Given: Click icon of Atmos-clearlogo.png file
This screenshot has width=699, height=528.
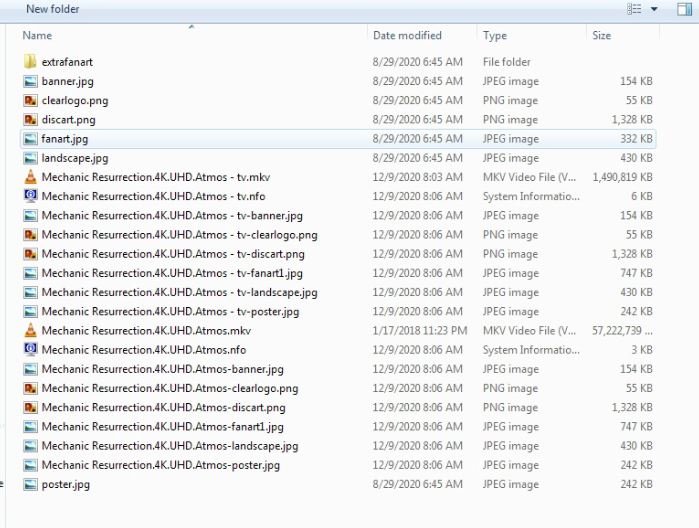Looking at the screenshot, I should [30, 388].
